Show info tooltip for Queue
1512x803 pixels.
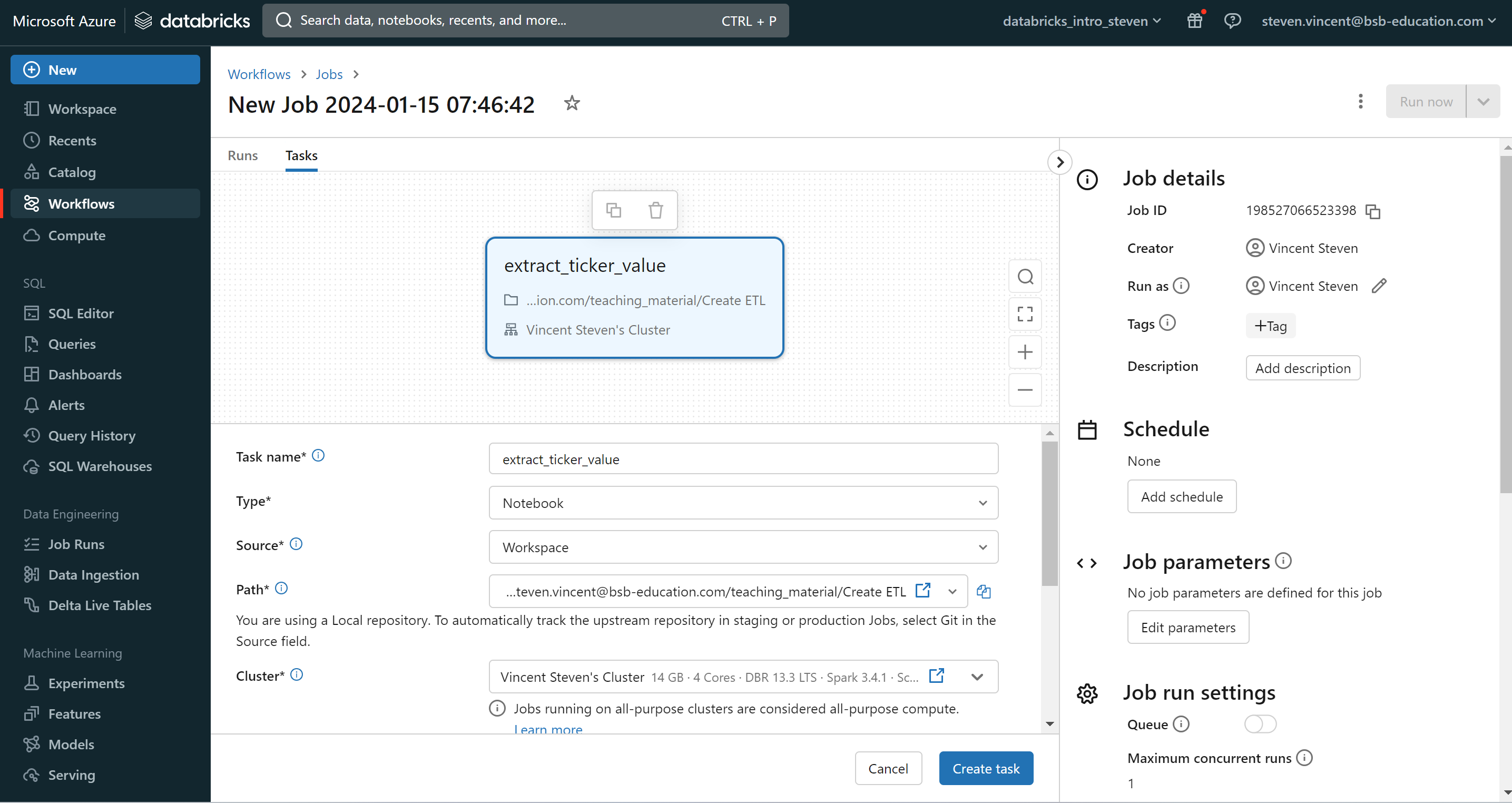1181,724
